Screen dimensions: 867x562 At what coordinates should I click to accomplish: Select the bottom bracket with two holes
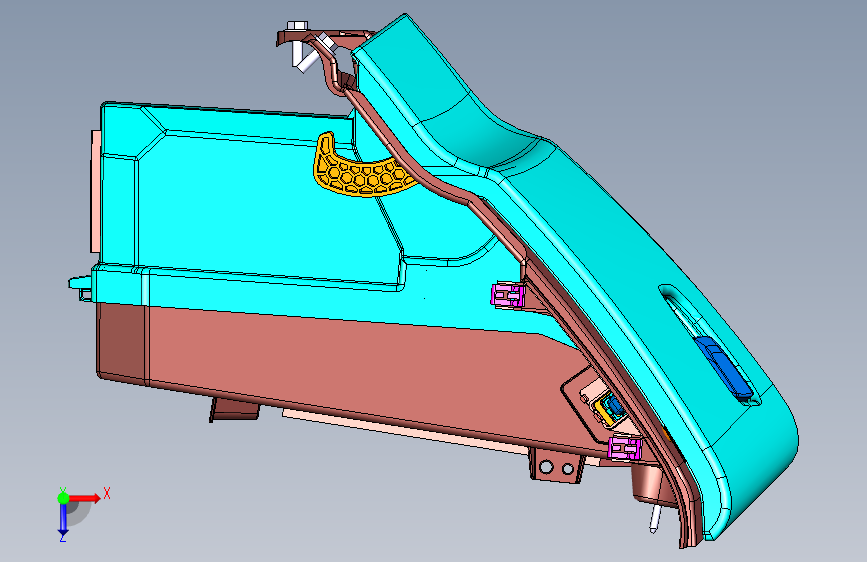[x=556, y=466]
